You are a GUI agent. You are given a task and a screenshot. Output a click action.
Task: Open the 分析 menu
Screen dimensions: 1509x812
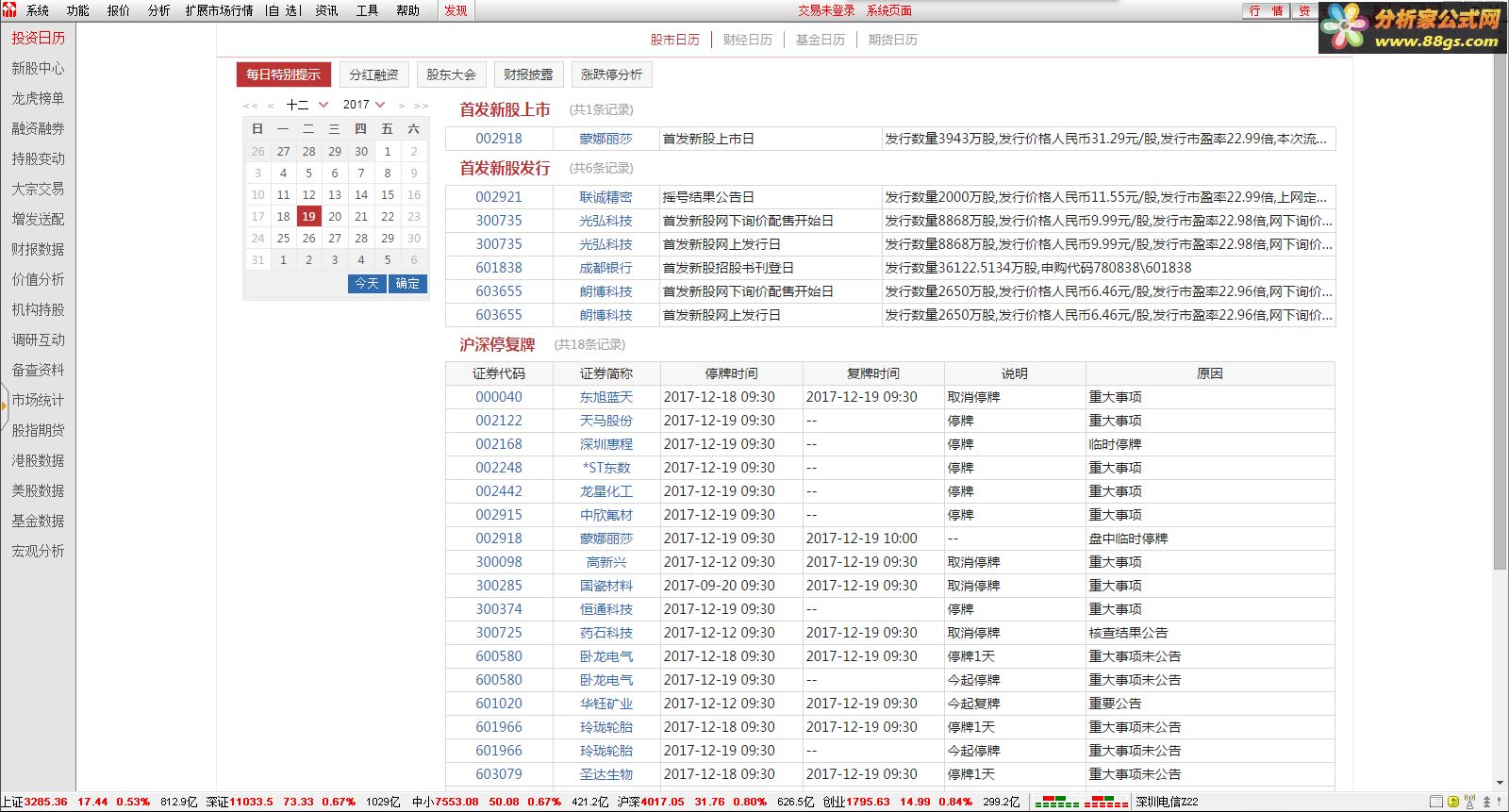pos(159,10)
